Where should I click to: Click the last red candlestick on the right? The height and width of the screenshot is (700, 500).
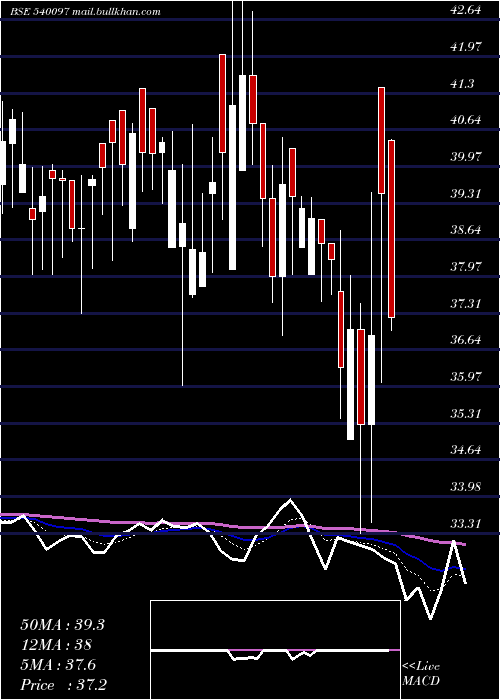tap(392, 229)
